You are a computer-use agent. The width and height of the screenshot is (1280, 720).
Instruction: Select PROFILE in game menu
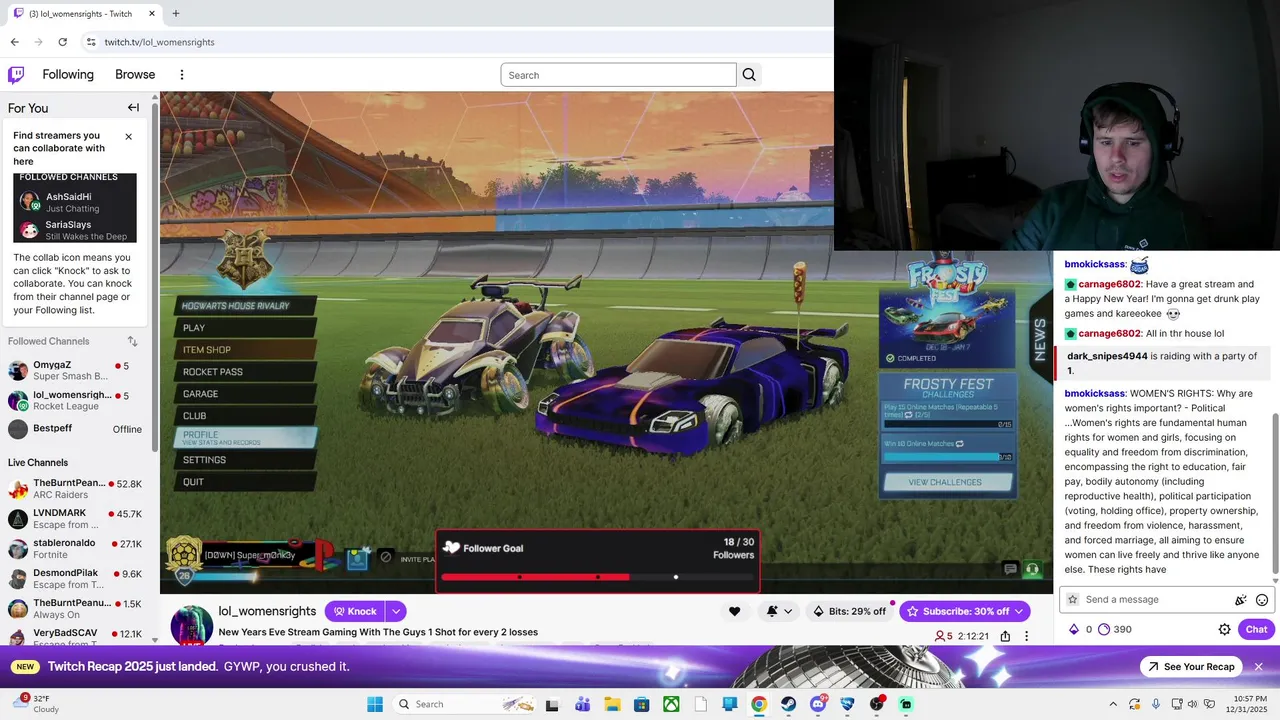point(245,438)
